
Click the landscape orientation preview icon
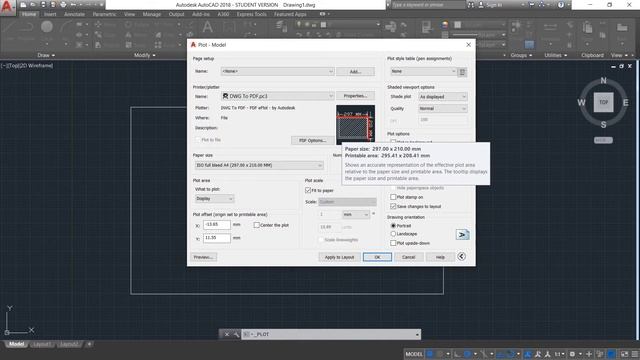[462, 235]
